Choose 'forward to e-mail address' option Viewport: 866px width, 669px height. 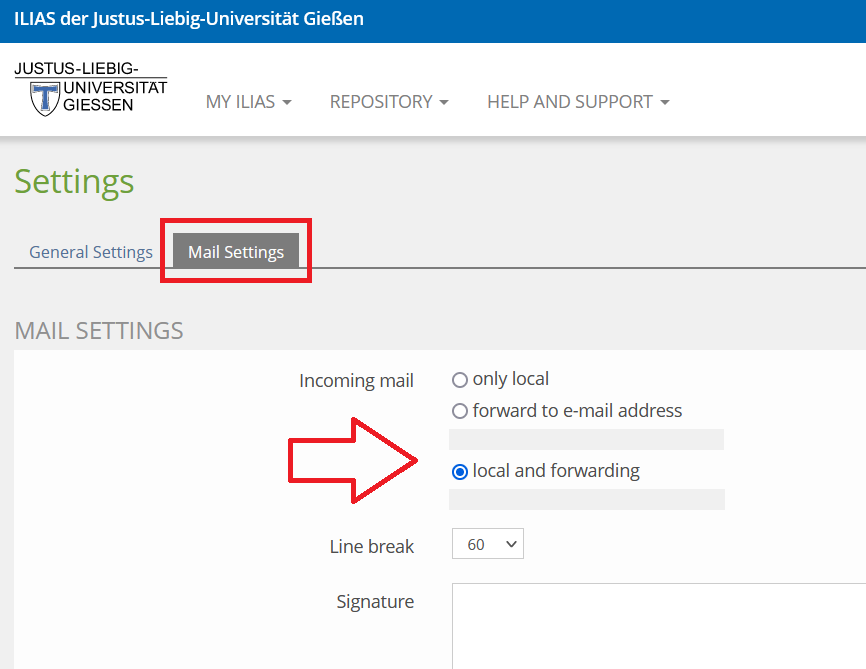(460, 411)
